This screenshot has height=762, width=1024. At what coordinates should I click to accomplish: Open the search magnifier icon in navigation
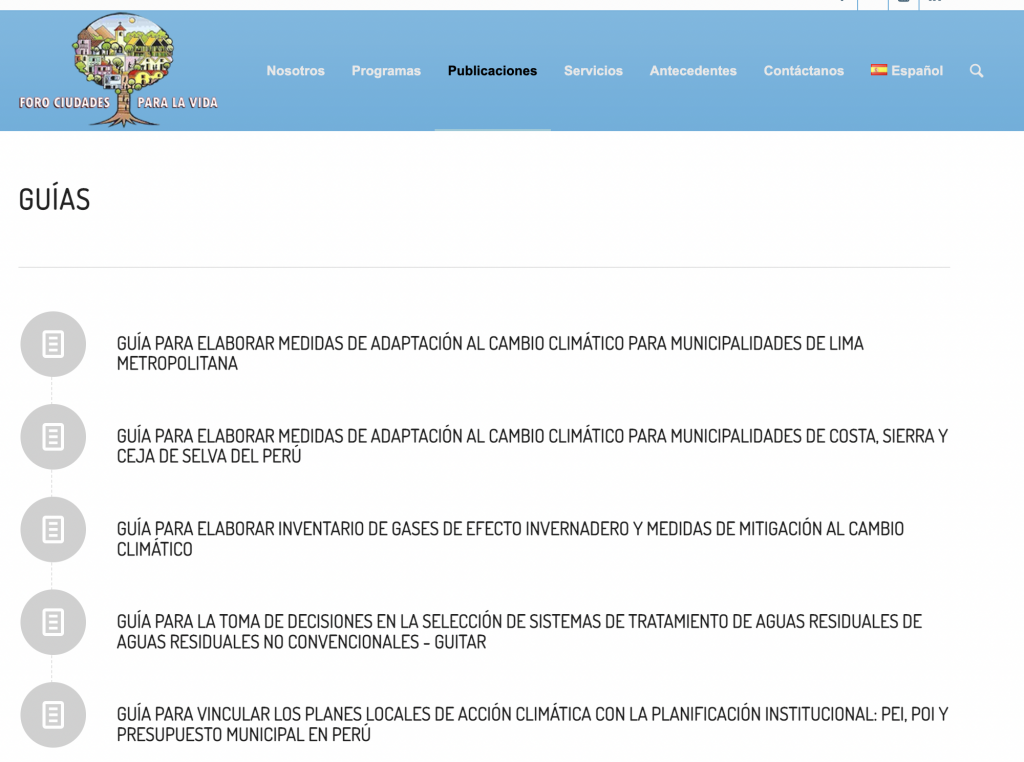pyautogui.click(x=976, y=71)
